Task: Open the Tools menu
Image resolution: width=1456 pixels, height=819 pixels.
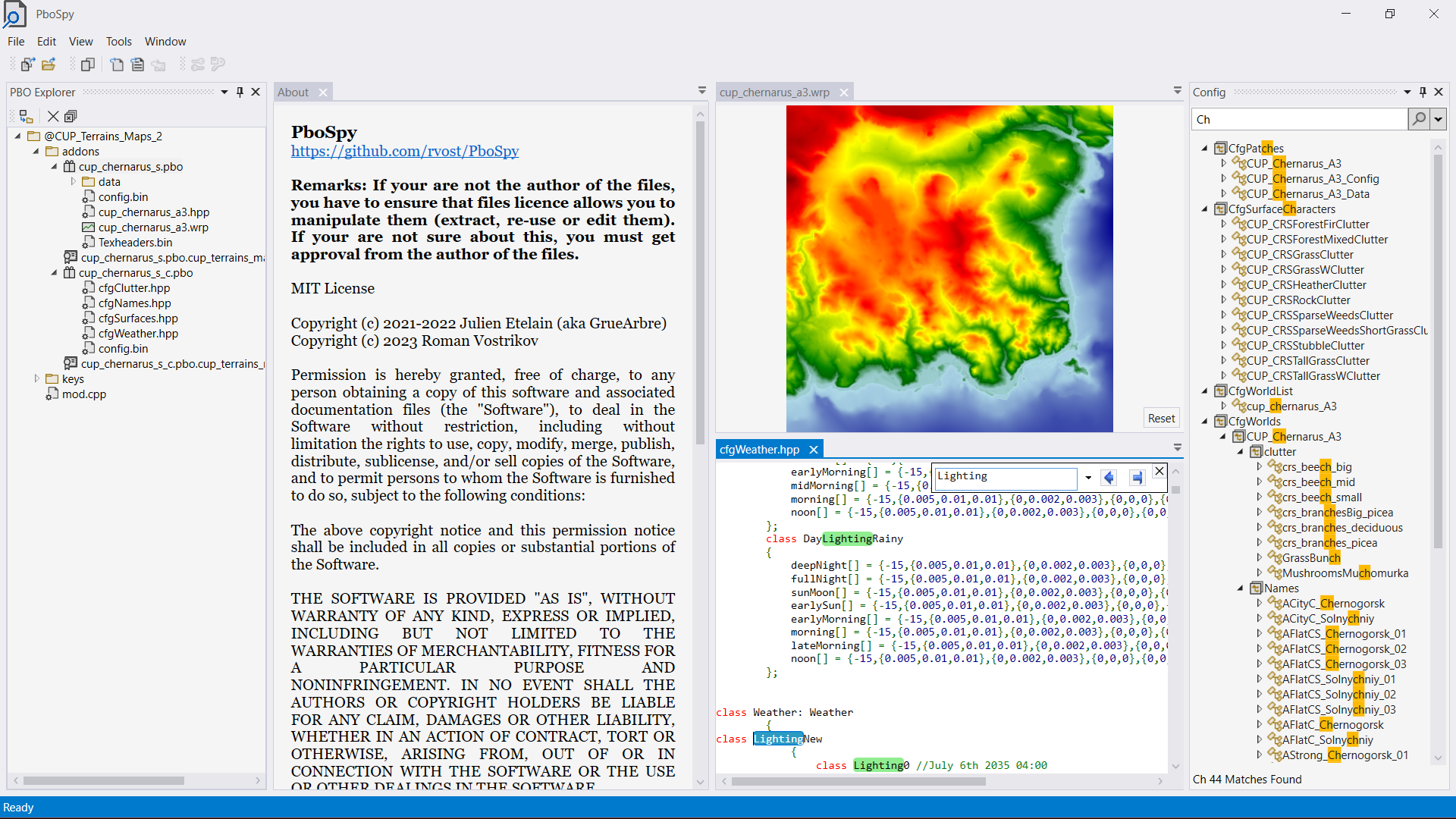Action: pos(118,41)
